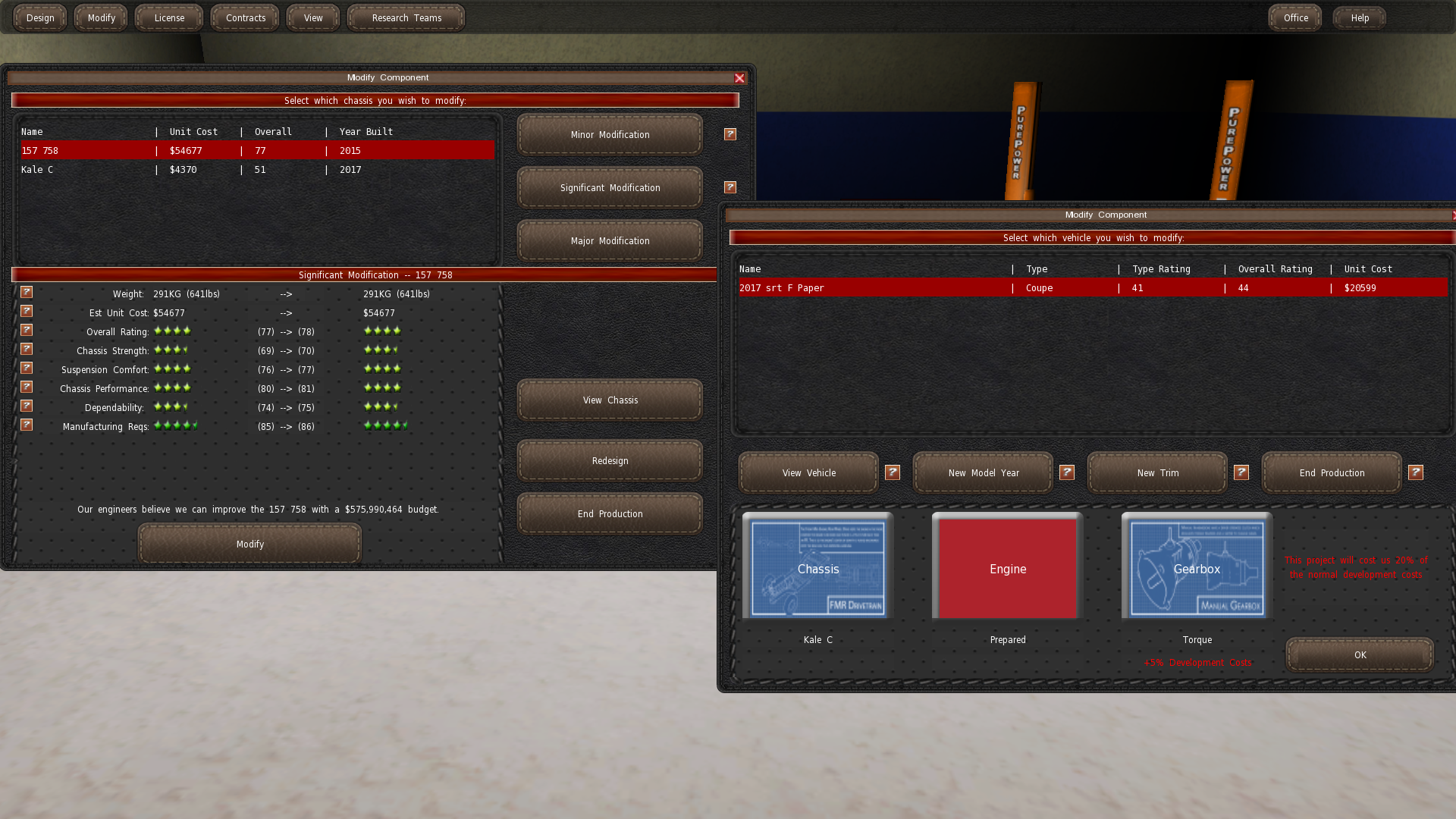
Task: Select the Kale C chassis row
Action: pyautogui.click(x=256, y=170)
